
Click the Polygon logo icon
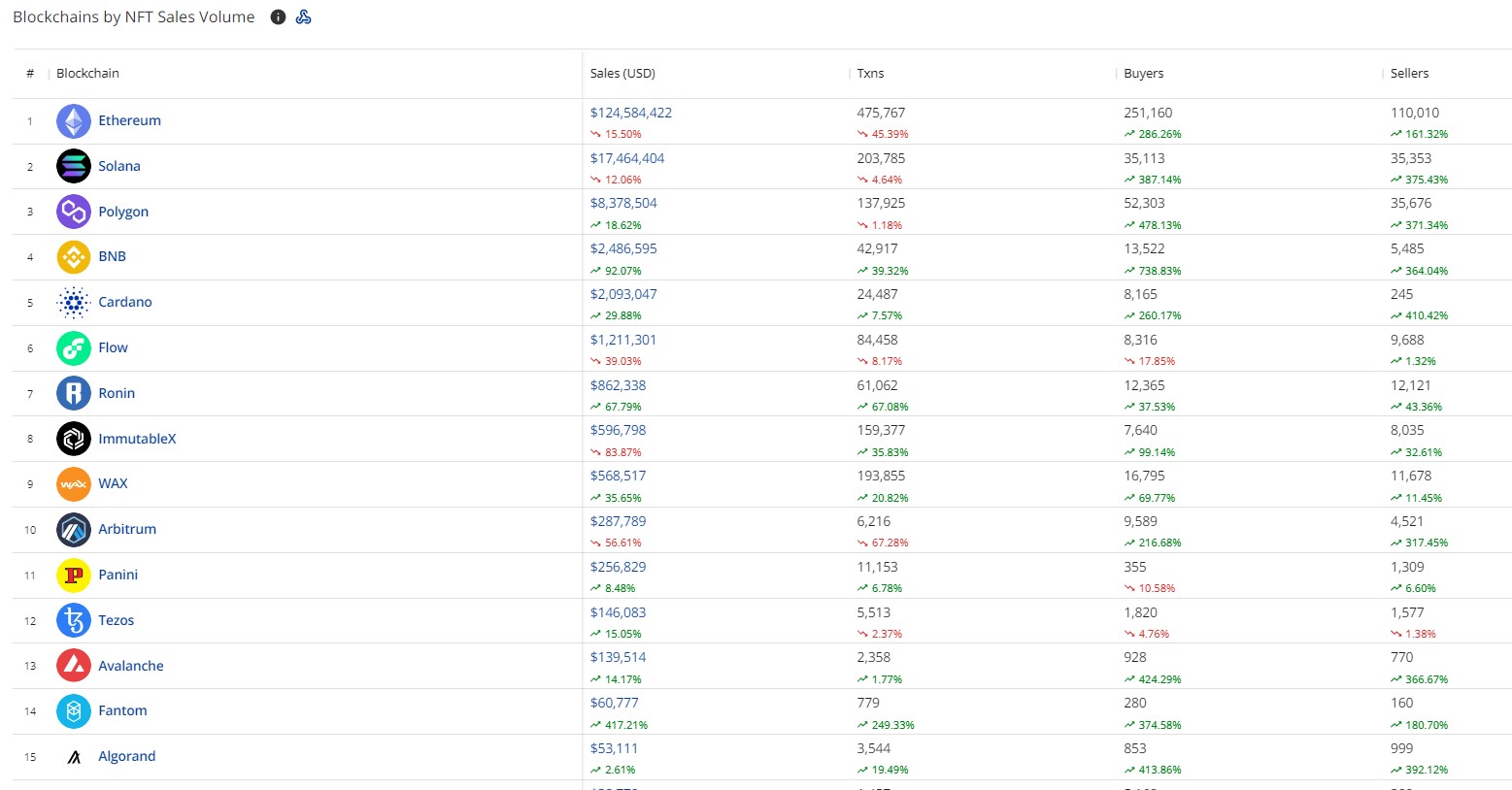[74, 212]
